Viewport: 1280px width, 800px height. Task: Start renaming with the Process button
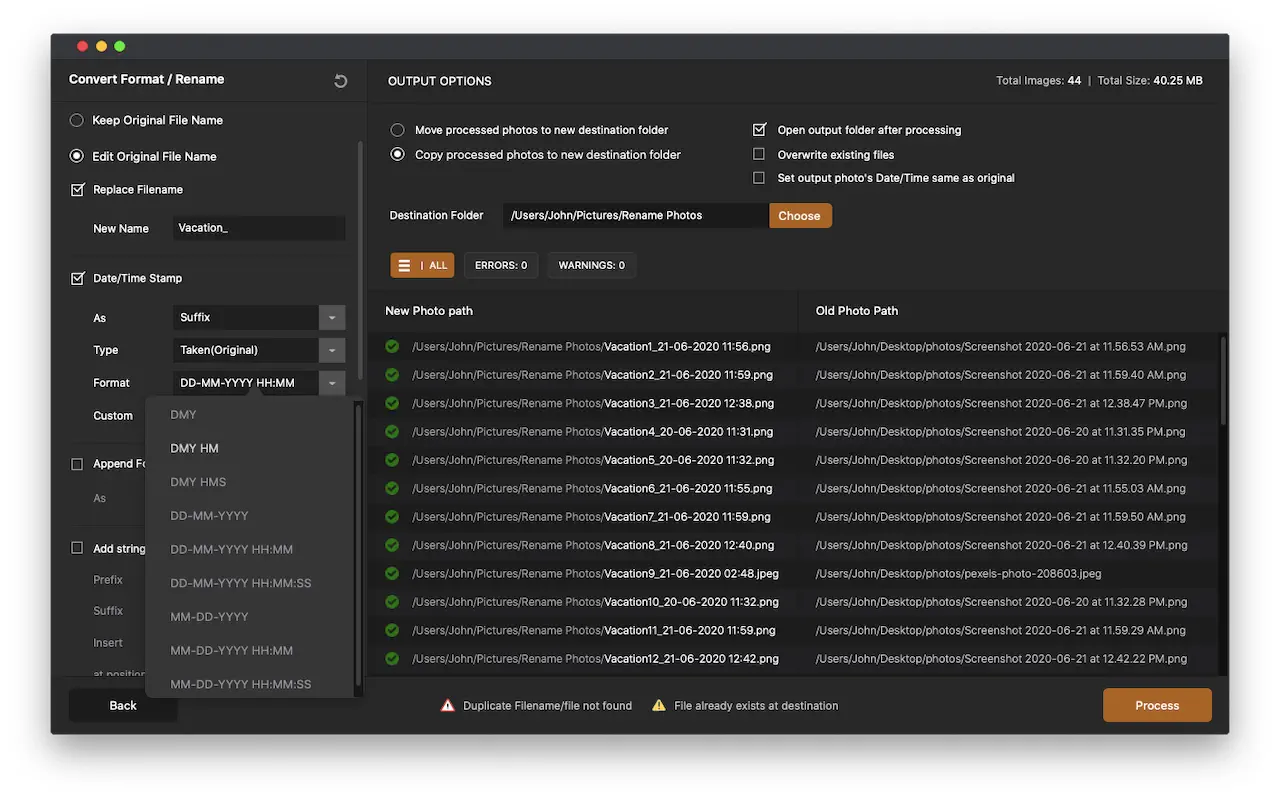pos(1157,705)
